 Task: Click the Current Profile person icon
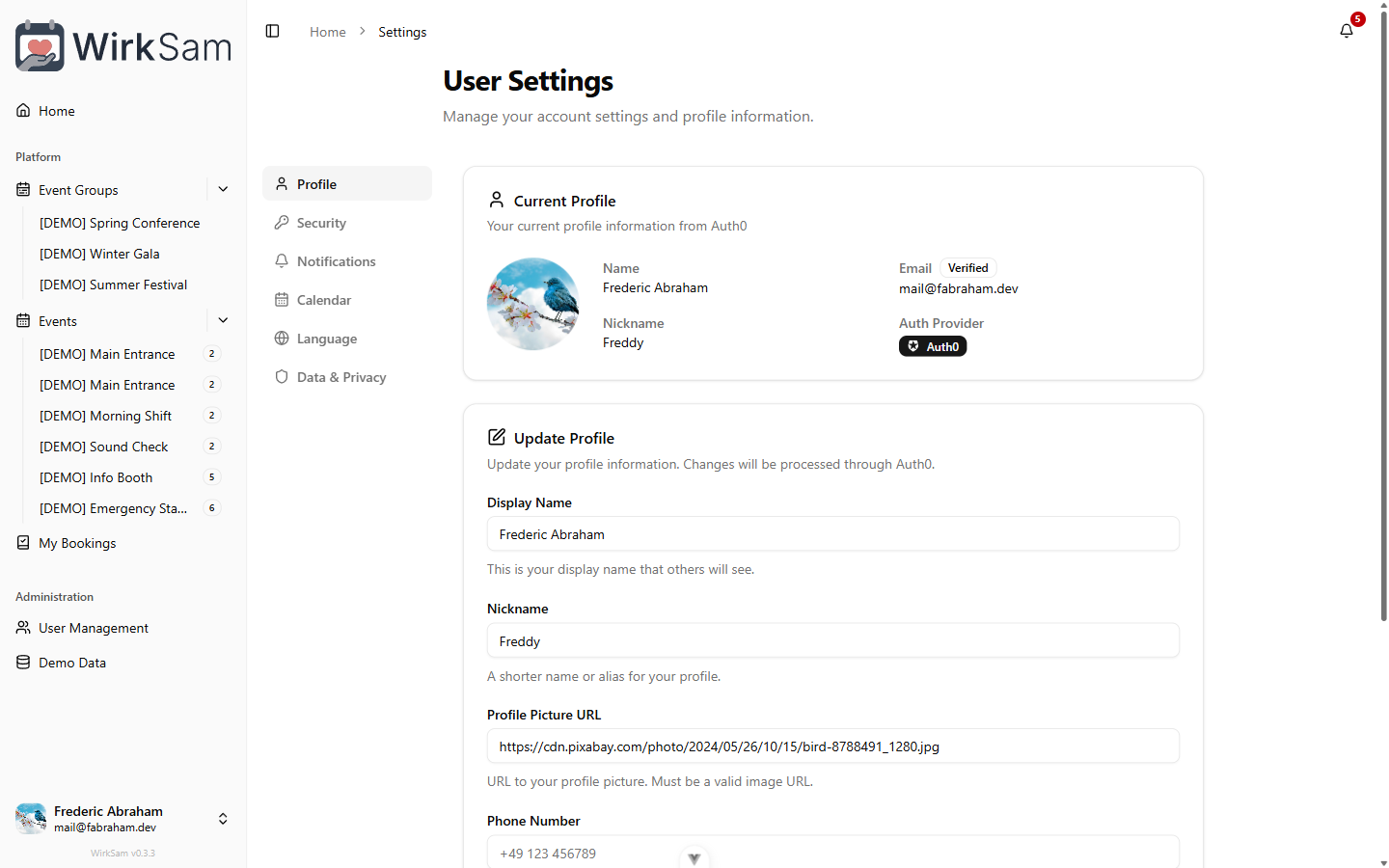[496, 200]
